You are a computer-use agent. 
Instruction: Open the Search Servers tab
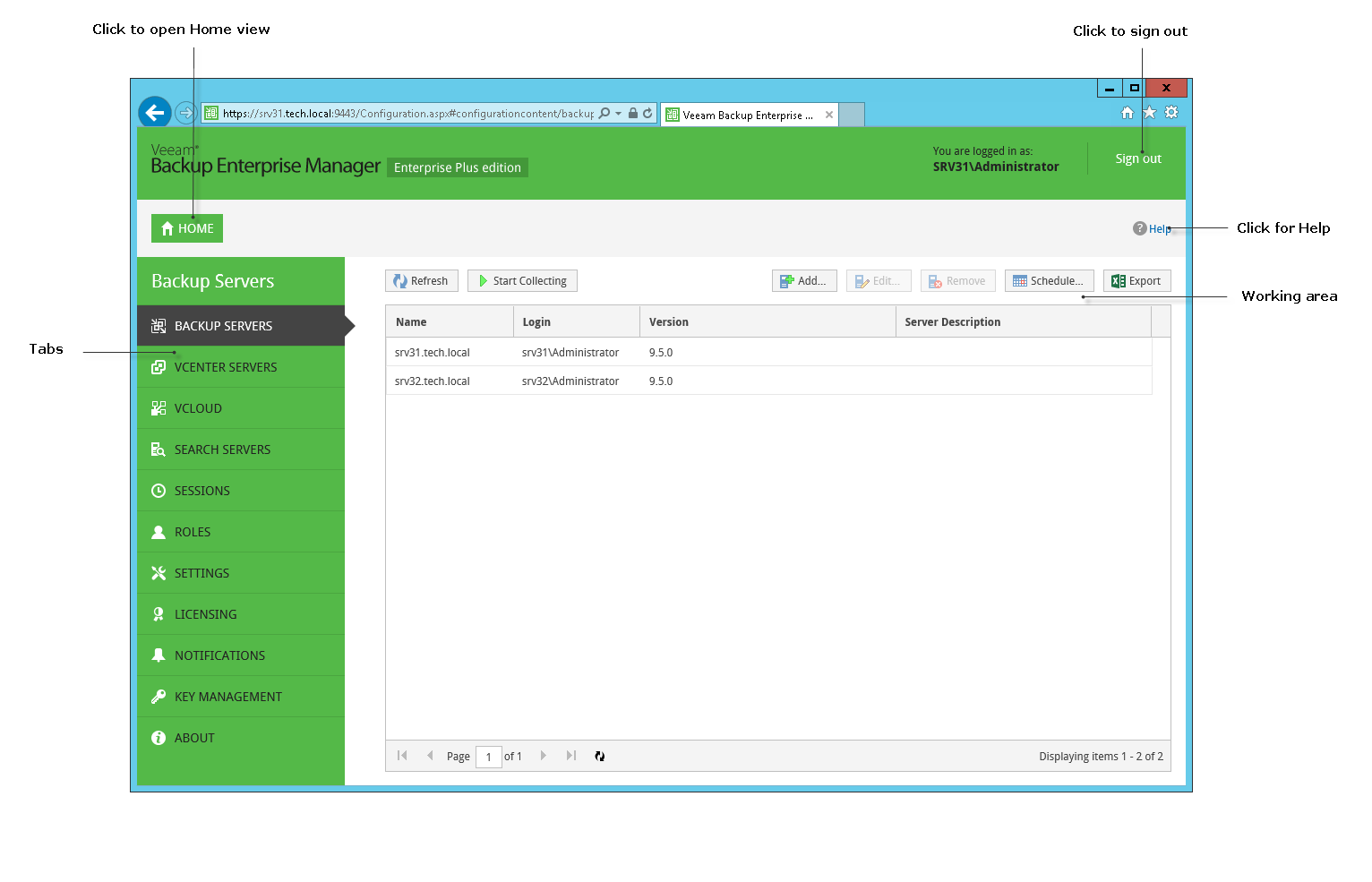point(241,450)
